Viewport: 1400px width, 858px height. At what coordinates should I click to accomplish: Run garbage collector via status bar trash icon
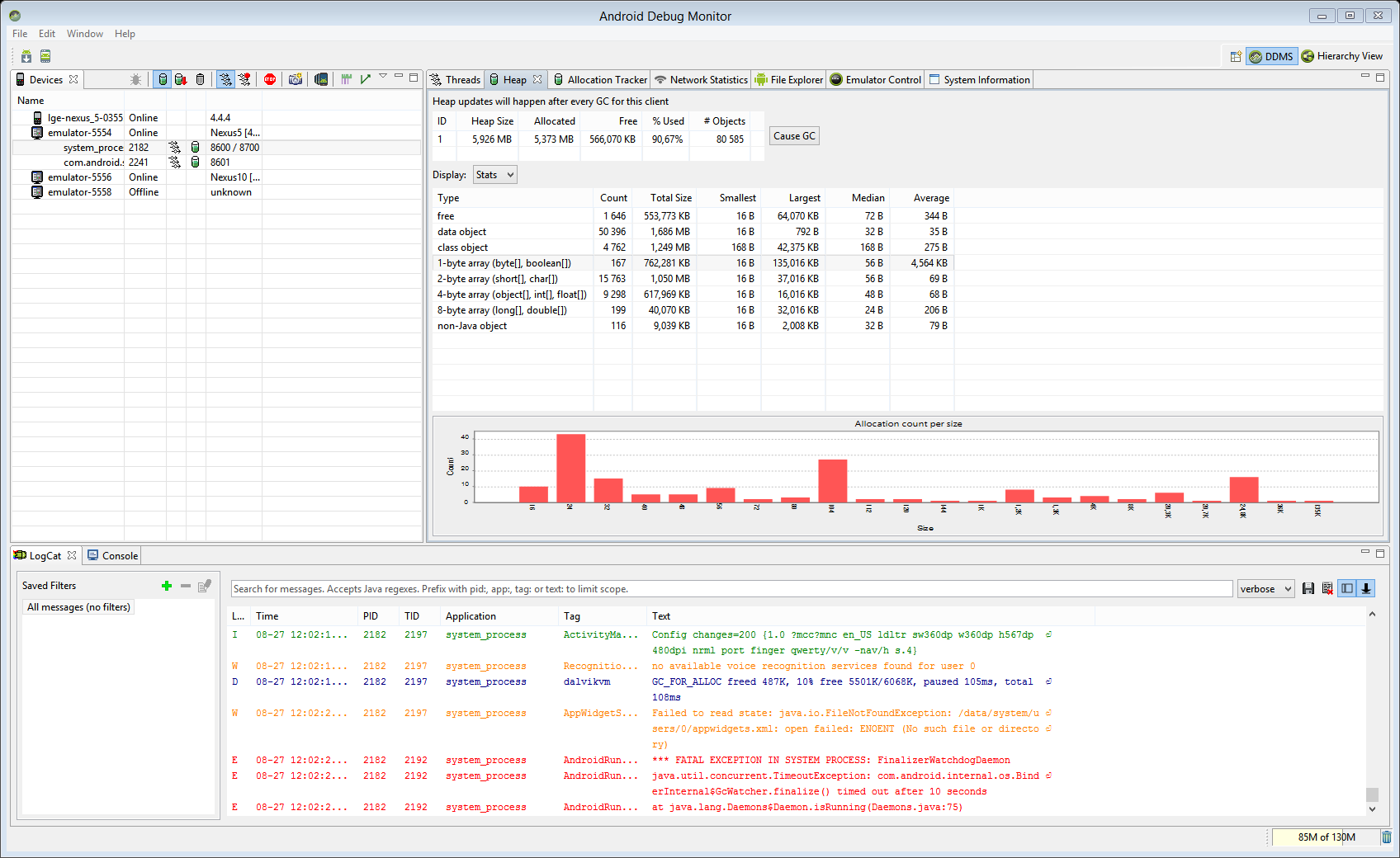pos(1387,837)
